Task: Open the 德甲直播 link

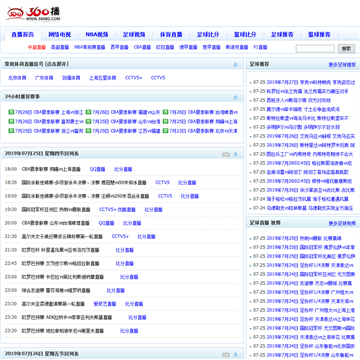Action: pyautogui.click(x=188, y=47)
